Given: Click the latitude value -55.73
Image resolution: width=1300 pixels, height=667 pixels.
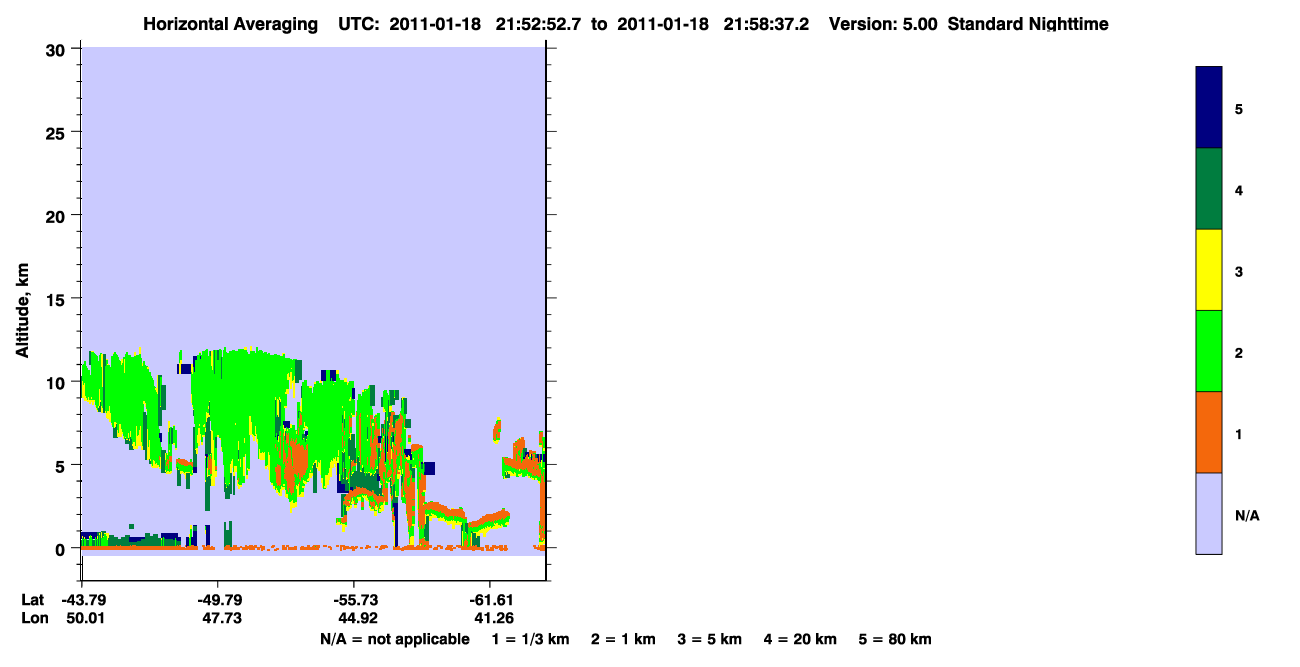Looking at the screenshot, I should pyautogui.click(x=354, y=600).
